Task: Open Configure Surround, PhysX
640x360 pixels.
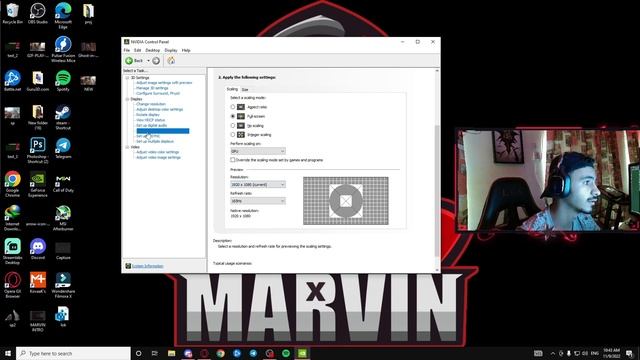Action: click(x=158, y=93)
